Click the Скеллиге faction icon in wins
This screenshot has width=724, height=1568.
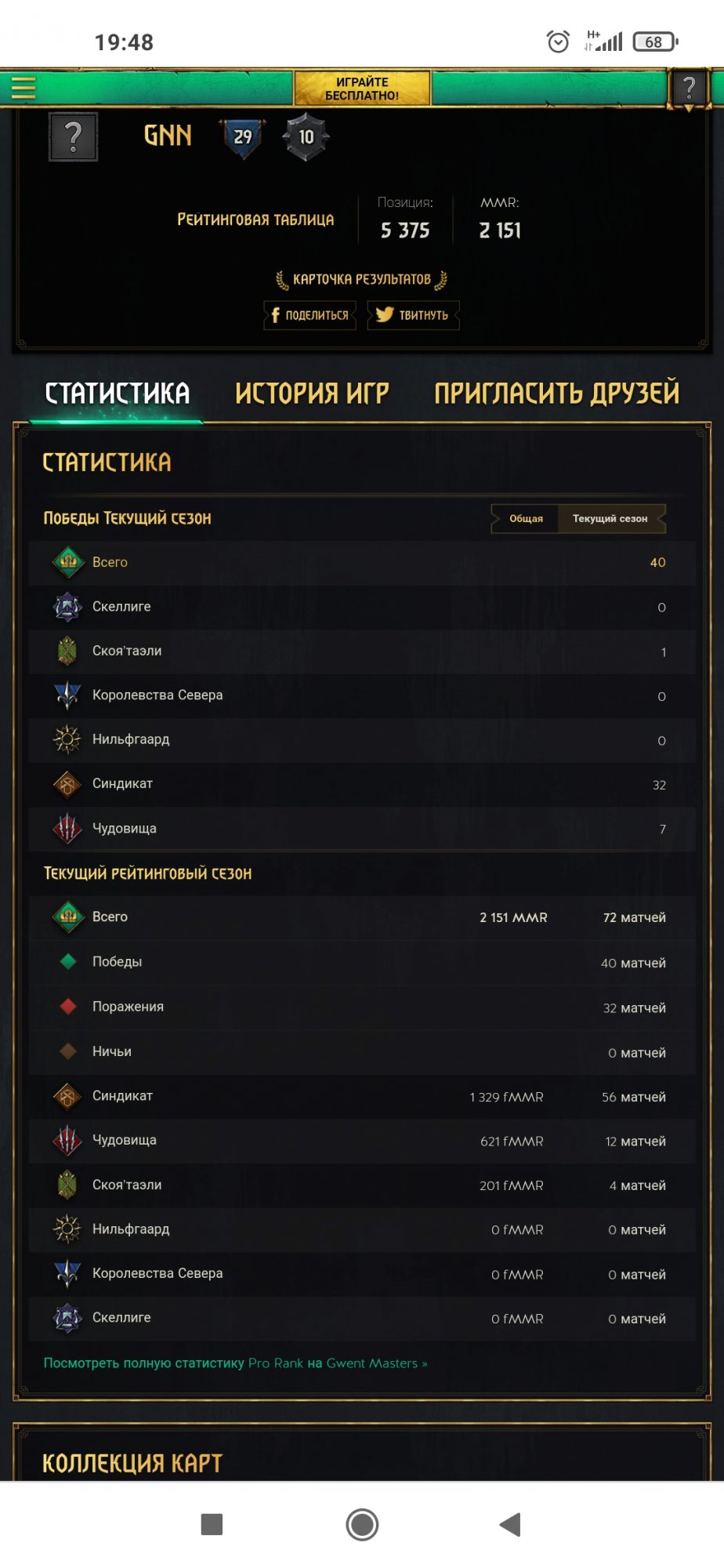pos(67,607)
